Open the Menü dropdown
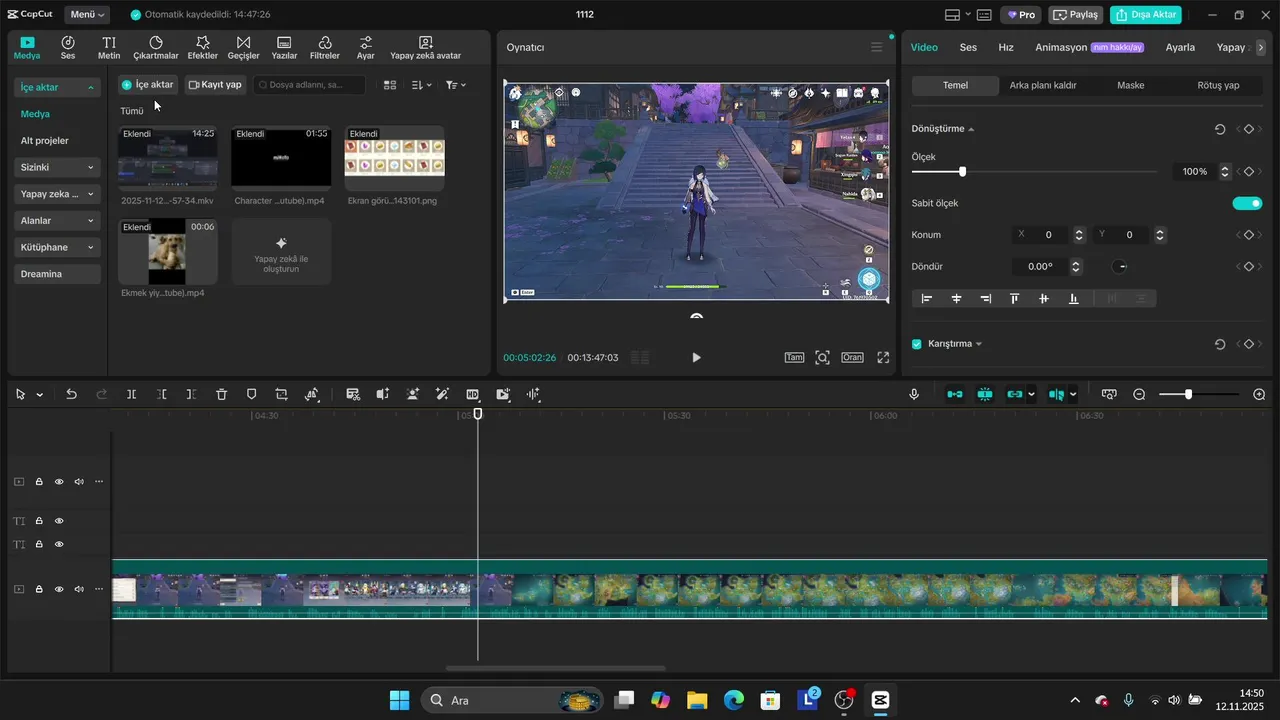Viewport: 1280px width, 720px height. click(88, 15)
